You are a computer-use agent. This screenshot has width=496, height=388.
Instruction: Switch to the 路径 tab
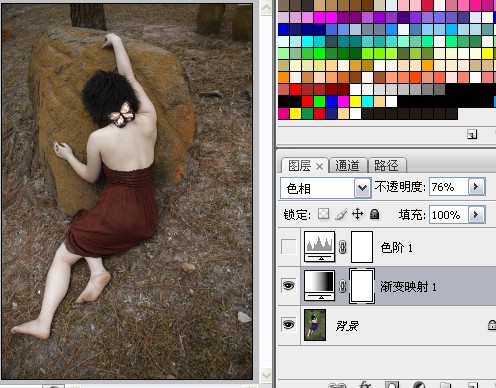coord(386,165)
